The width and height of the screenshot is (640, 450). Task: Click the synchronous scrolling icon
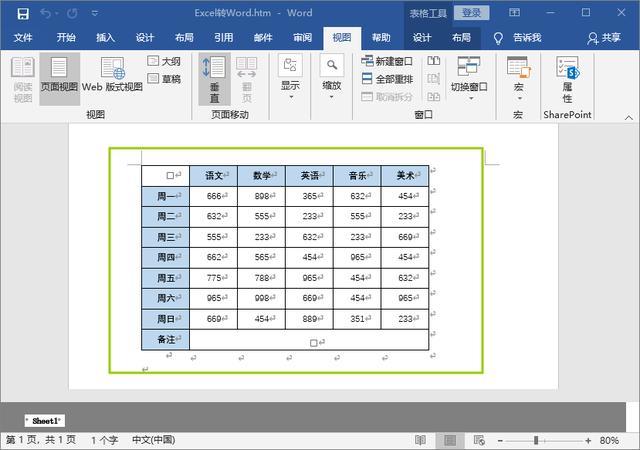click(x=433, y=78)
